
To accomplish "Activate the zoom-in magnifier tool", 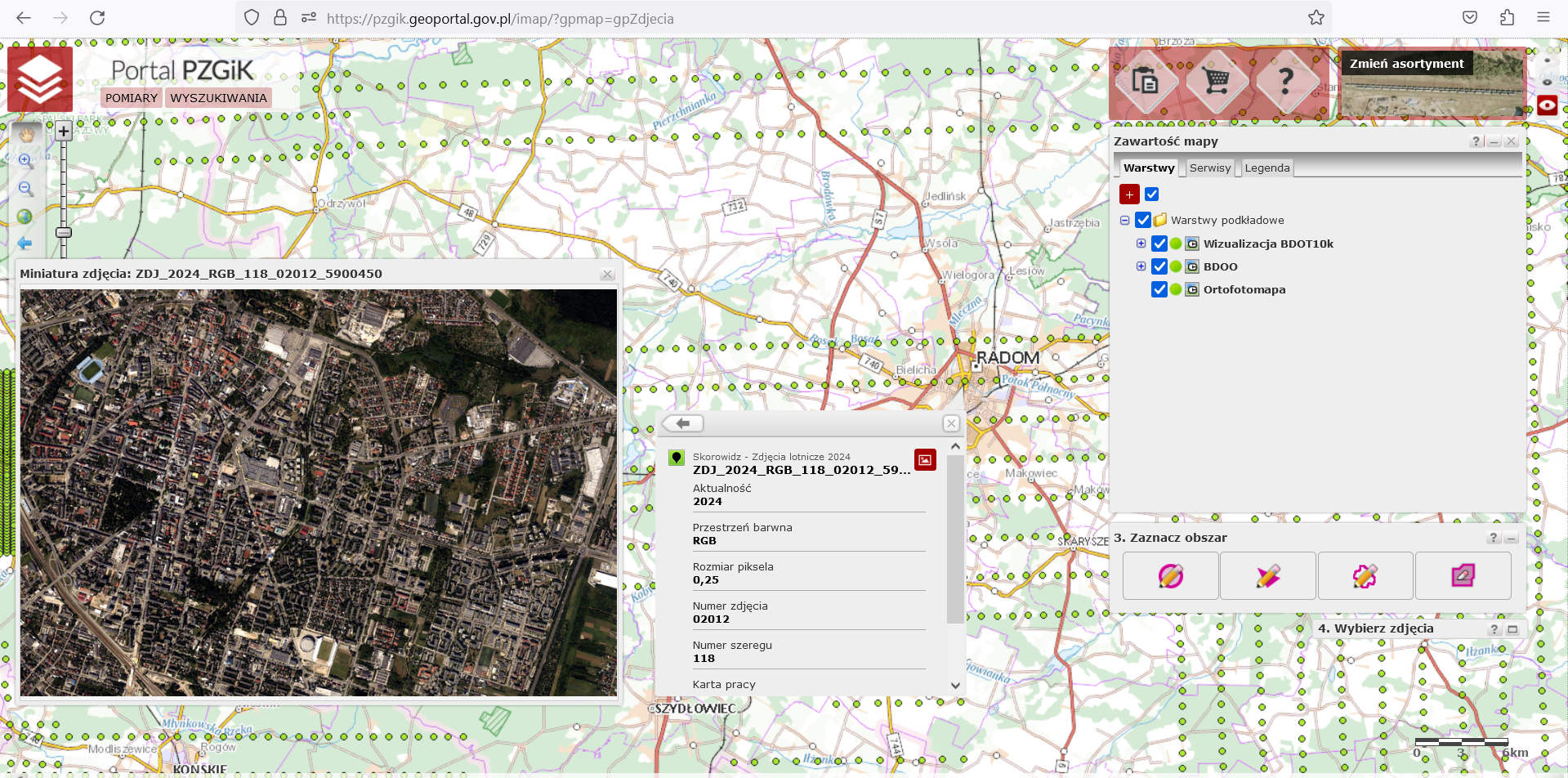I will (26, 161).
